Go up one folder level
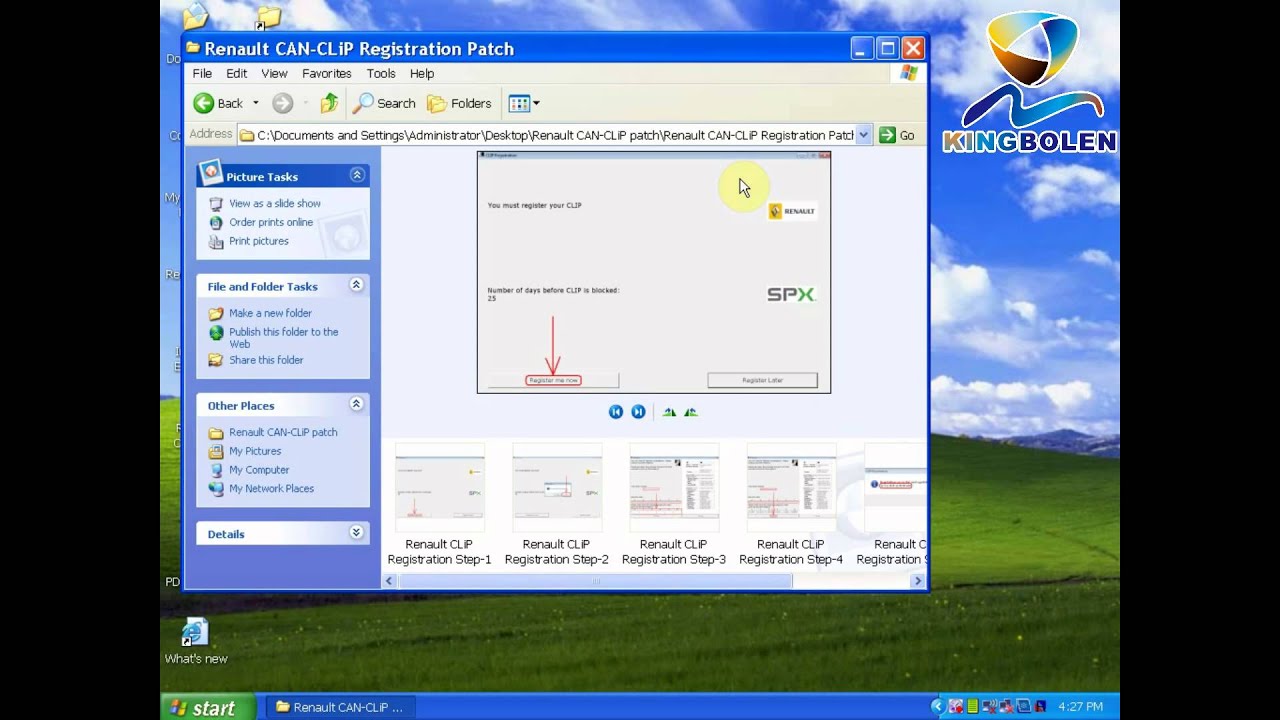Screen dimensions: 1280x720 tap(329, 103)
